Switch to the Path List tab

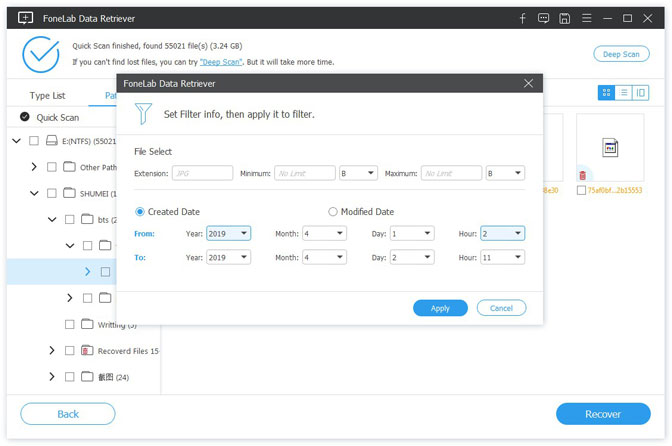111,96
